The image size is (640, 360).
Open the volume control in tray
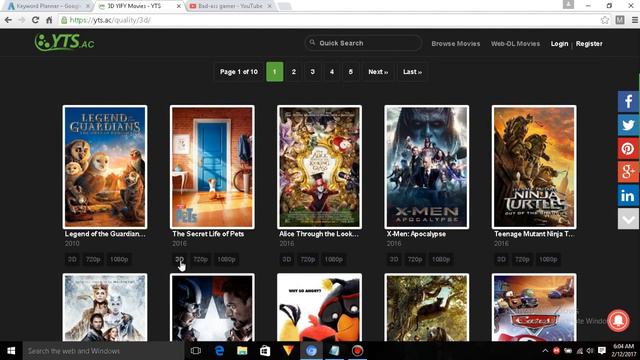(590, 351)
